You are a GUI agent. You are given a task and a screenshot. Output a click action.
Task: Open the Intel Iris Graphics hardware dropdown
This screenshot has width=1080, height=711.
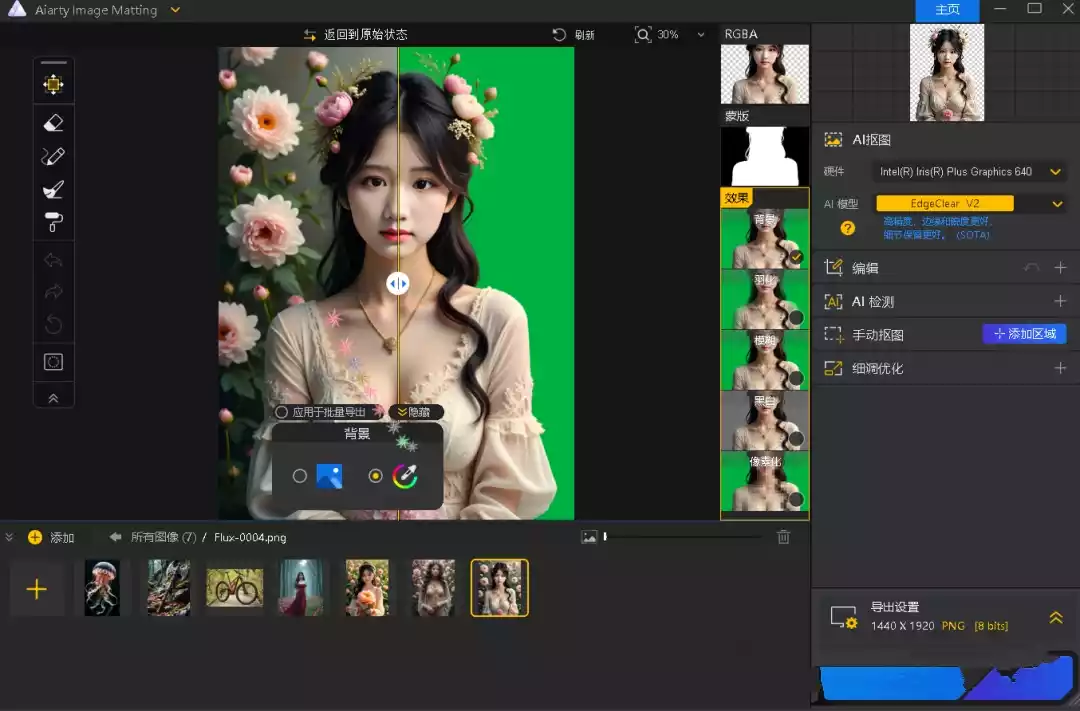[1056, 171]
